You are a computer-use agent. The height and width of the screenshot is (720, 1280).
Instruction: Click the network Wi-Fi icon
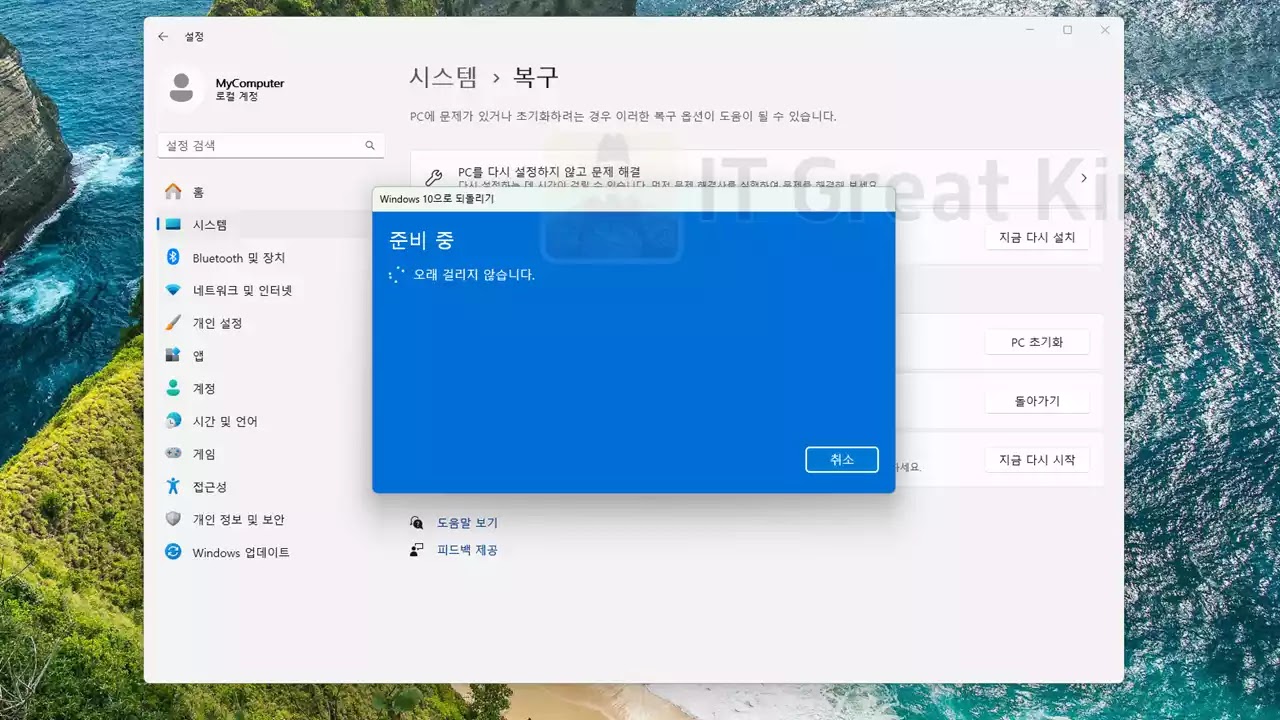173,291
